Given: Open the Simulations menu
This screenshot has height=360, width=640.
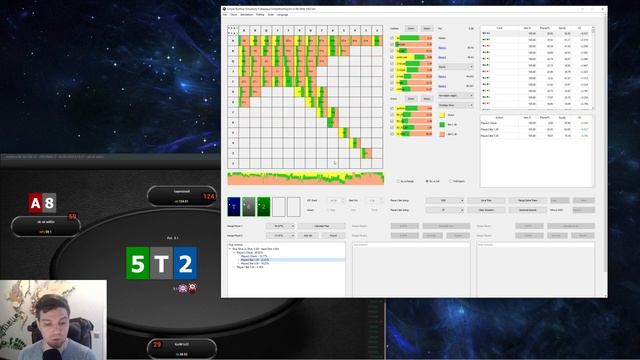Looking at the screenshot, I should click(x=247, y=15).
